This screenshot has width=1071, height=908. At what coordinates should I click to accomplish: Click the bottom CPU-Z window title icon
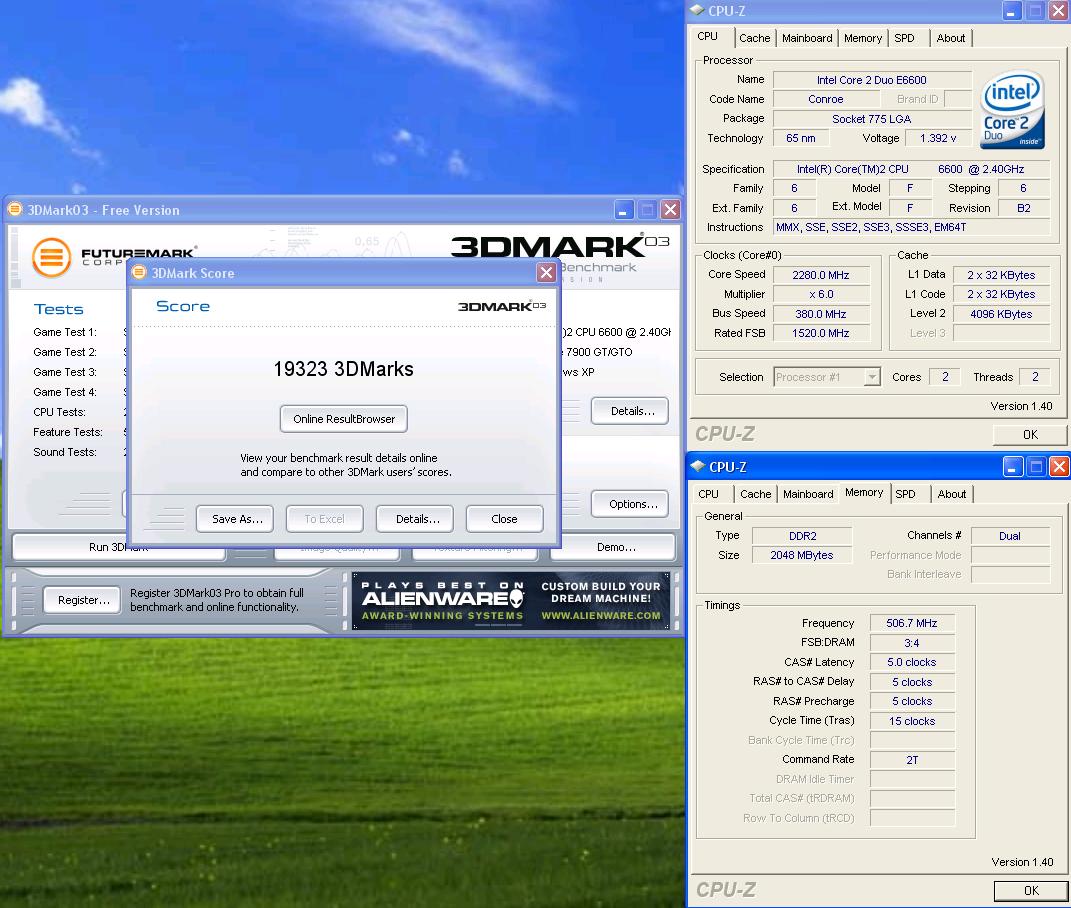697,467
